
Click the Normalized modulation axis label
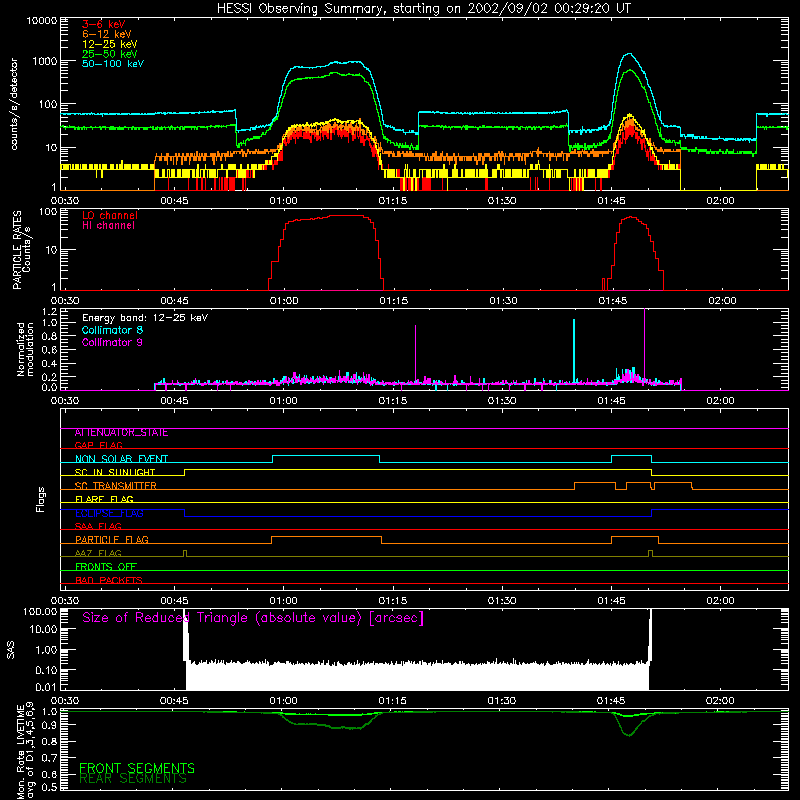point(25,349)
